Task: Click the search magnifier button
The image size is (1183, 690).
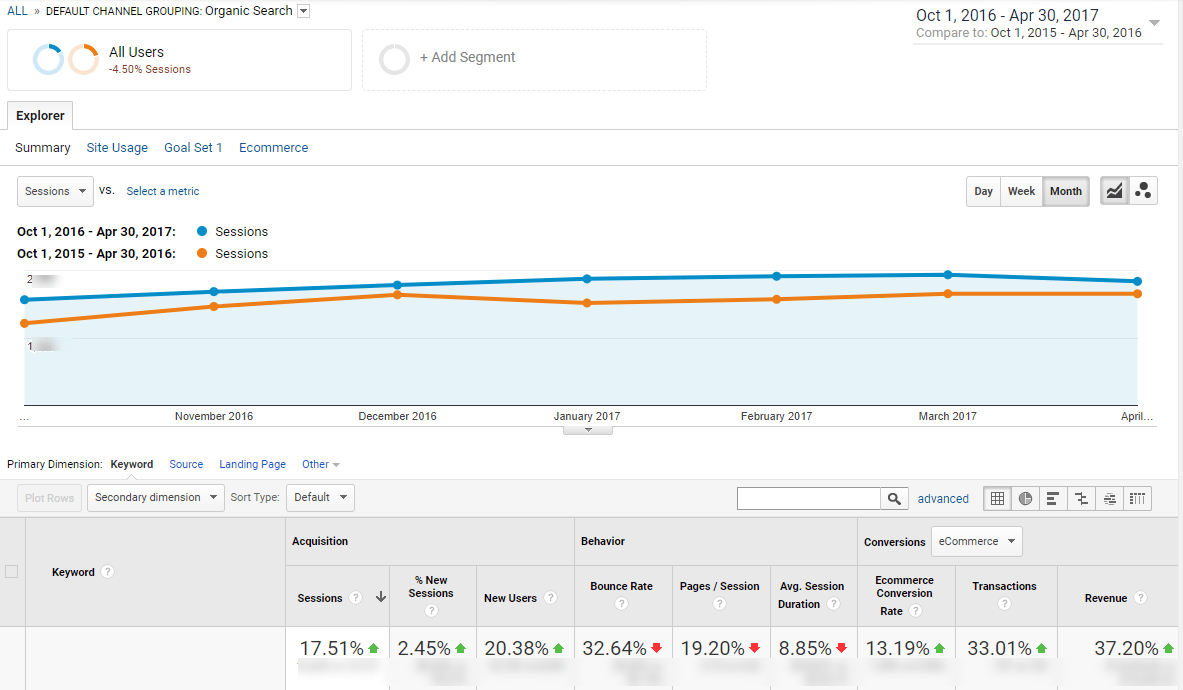Action: 894,498
